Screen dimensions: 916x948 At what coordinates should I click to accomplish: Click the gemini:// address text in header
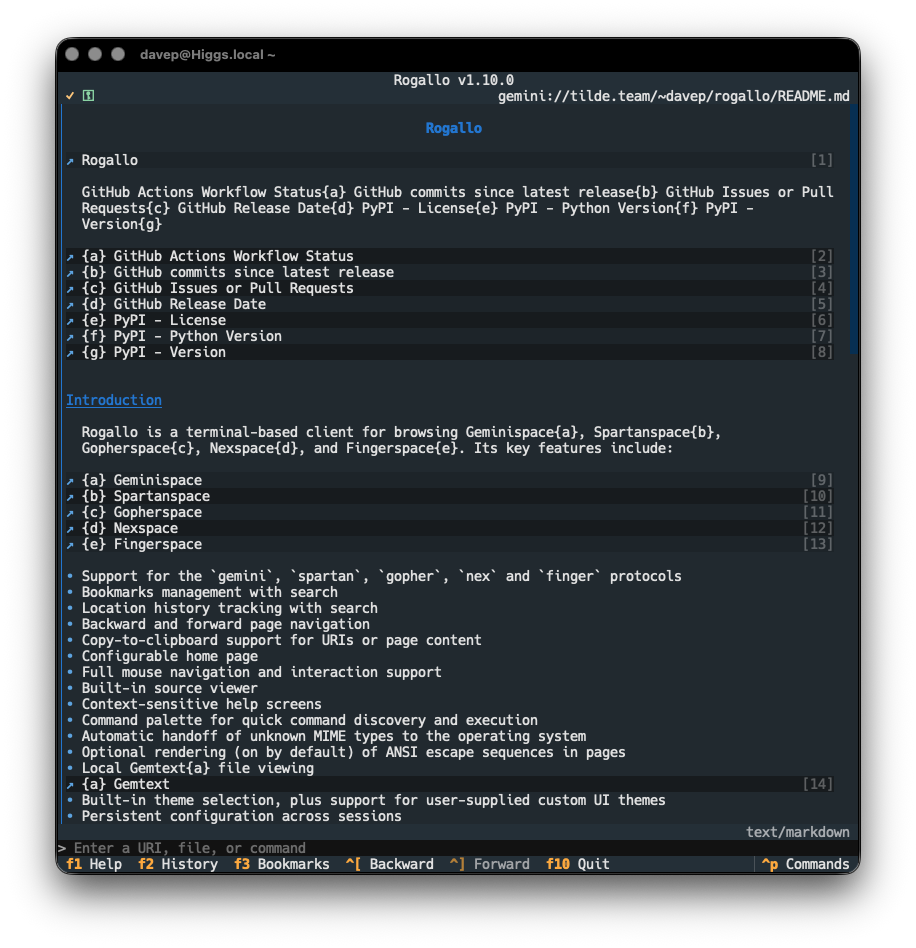point(674,96)
